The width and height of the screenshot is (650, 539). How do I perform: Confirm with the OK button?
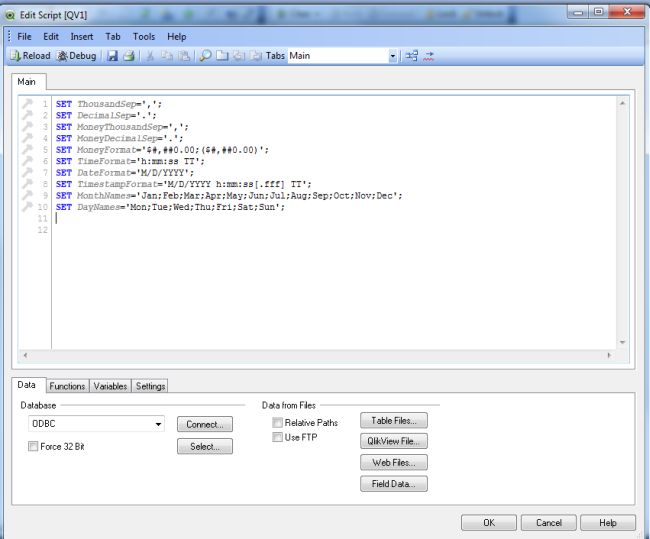(x=489, y=522)
